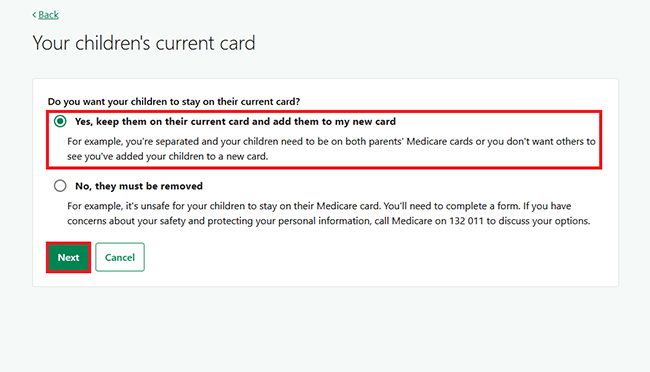
Task: Click the 'Do you want your children' question text
Action: (174, 102)
